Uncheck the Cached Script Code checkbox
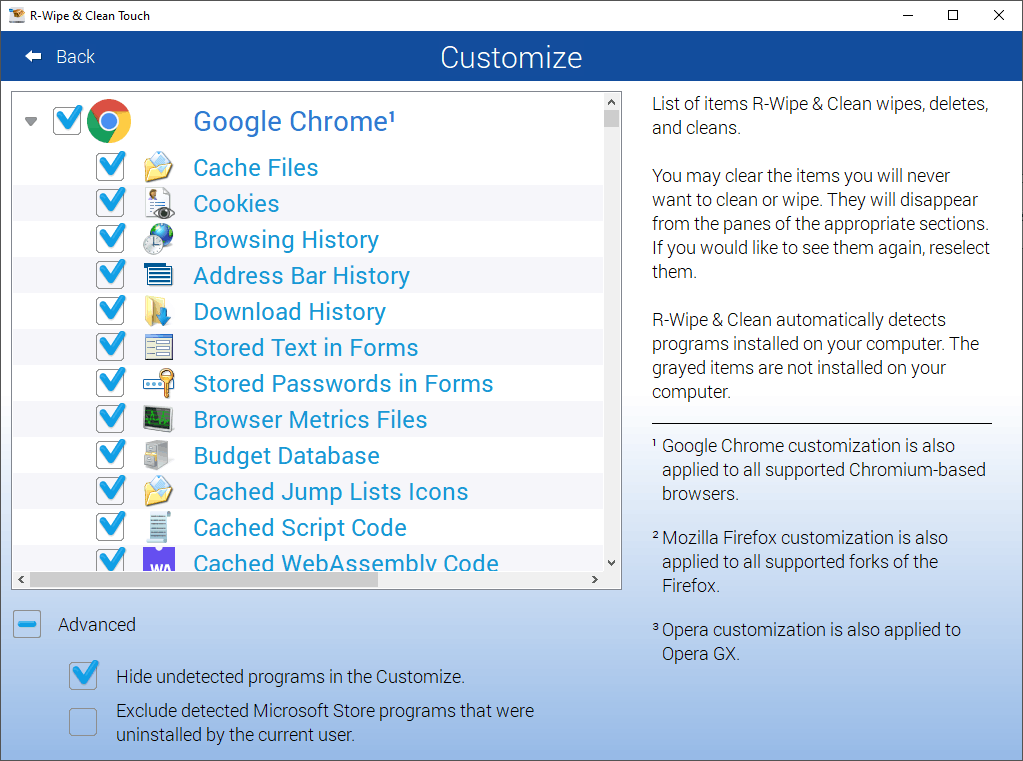1023x761 pixels. 110,527
